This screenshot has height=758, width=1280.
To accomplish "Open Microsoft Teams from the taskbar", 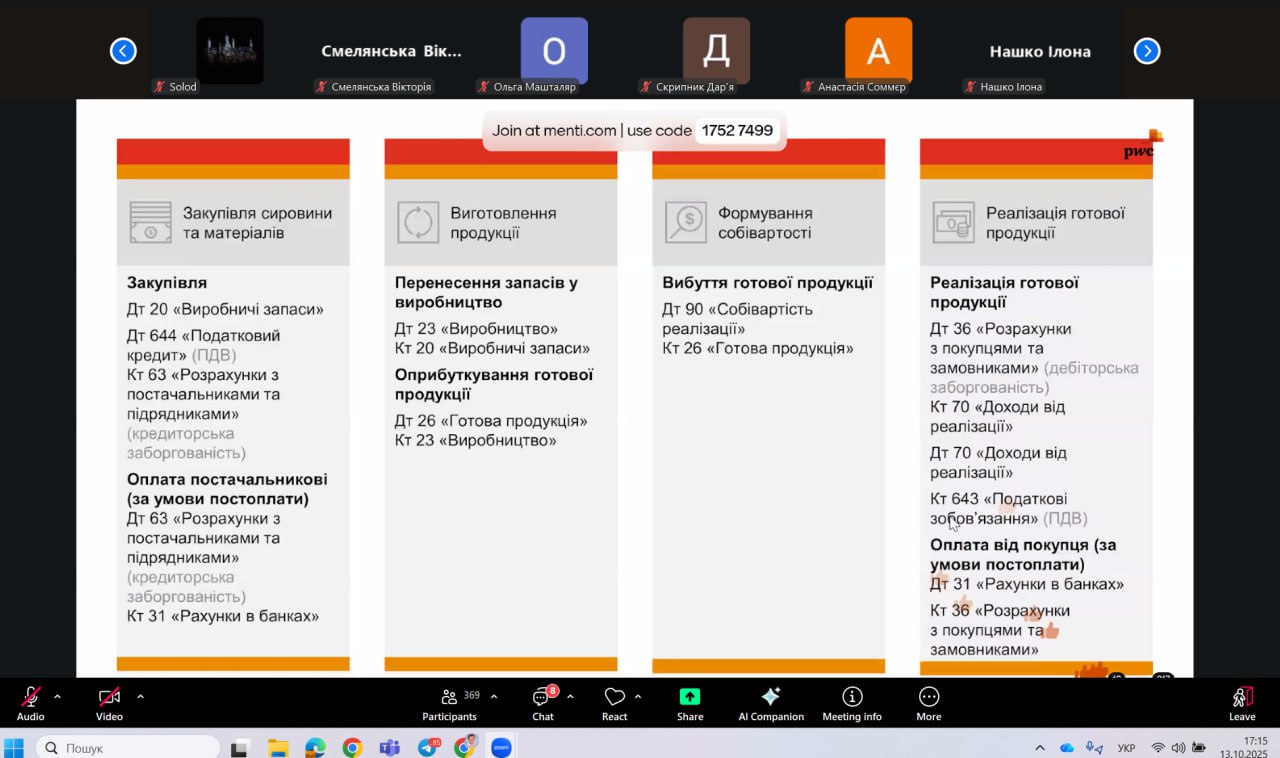I will tap(389, 748).
